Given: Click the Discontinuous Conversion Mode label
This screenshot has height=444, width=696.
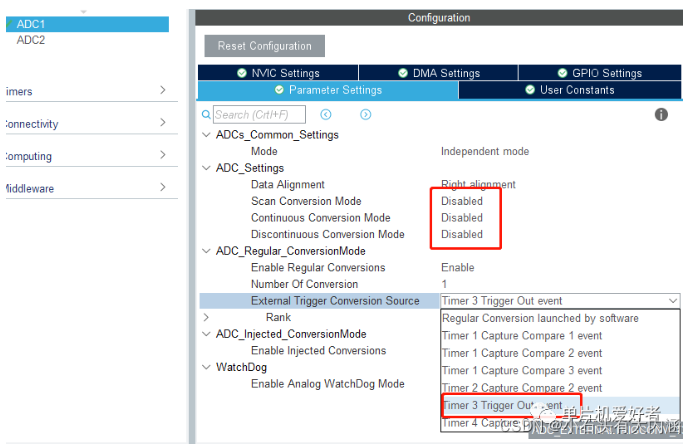Looking at the screenshot, I should tap(328, 234).
